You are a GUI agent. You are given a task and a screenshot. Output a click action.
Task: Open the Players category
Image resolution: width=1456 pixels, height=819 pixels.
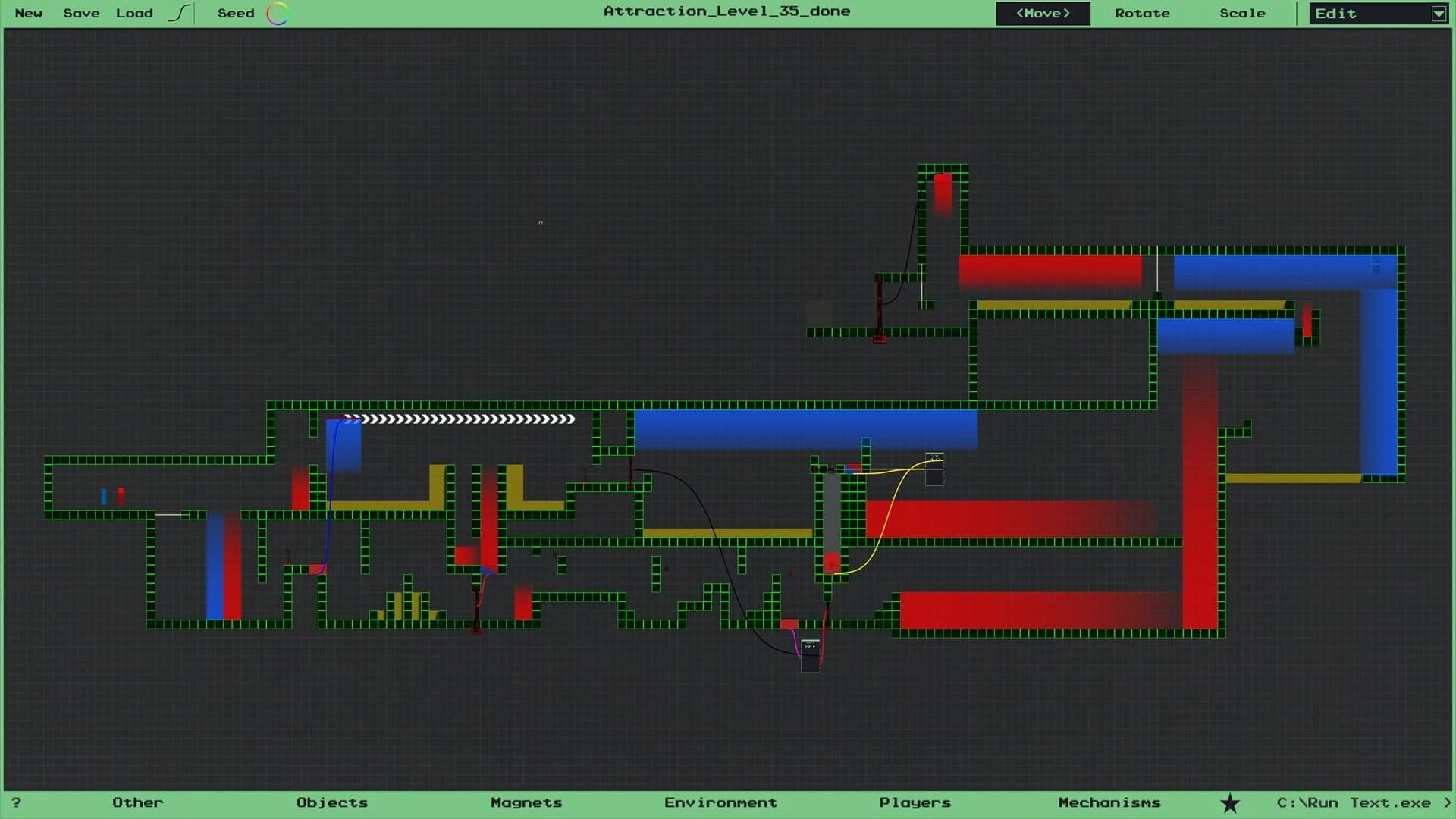(x=915, y=802)
